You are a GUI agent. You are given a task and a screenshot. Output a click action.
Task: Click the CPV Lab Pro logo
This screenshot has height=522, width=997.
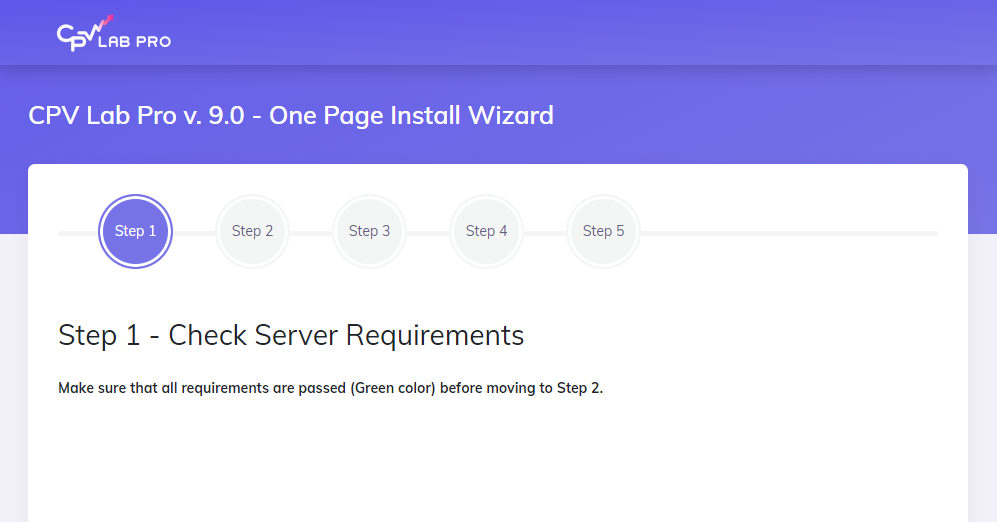pos(114,33)
